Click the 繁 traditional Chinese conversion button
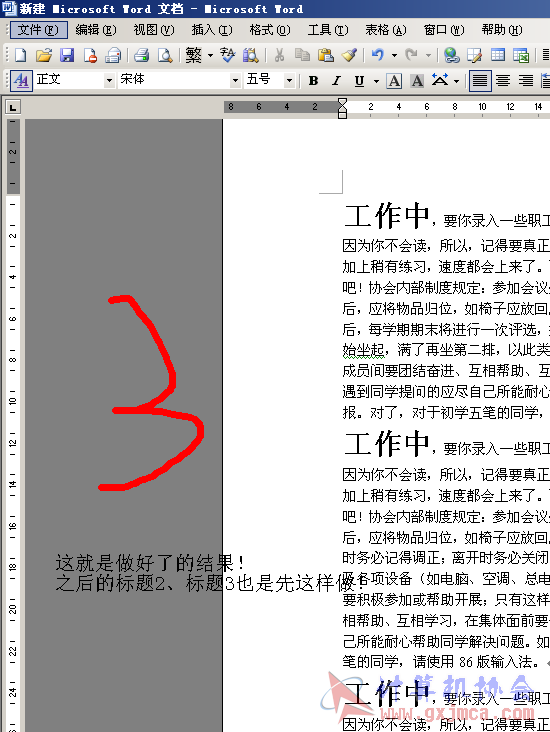Viewport: 550px width, 732px height. [194, 55]
